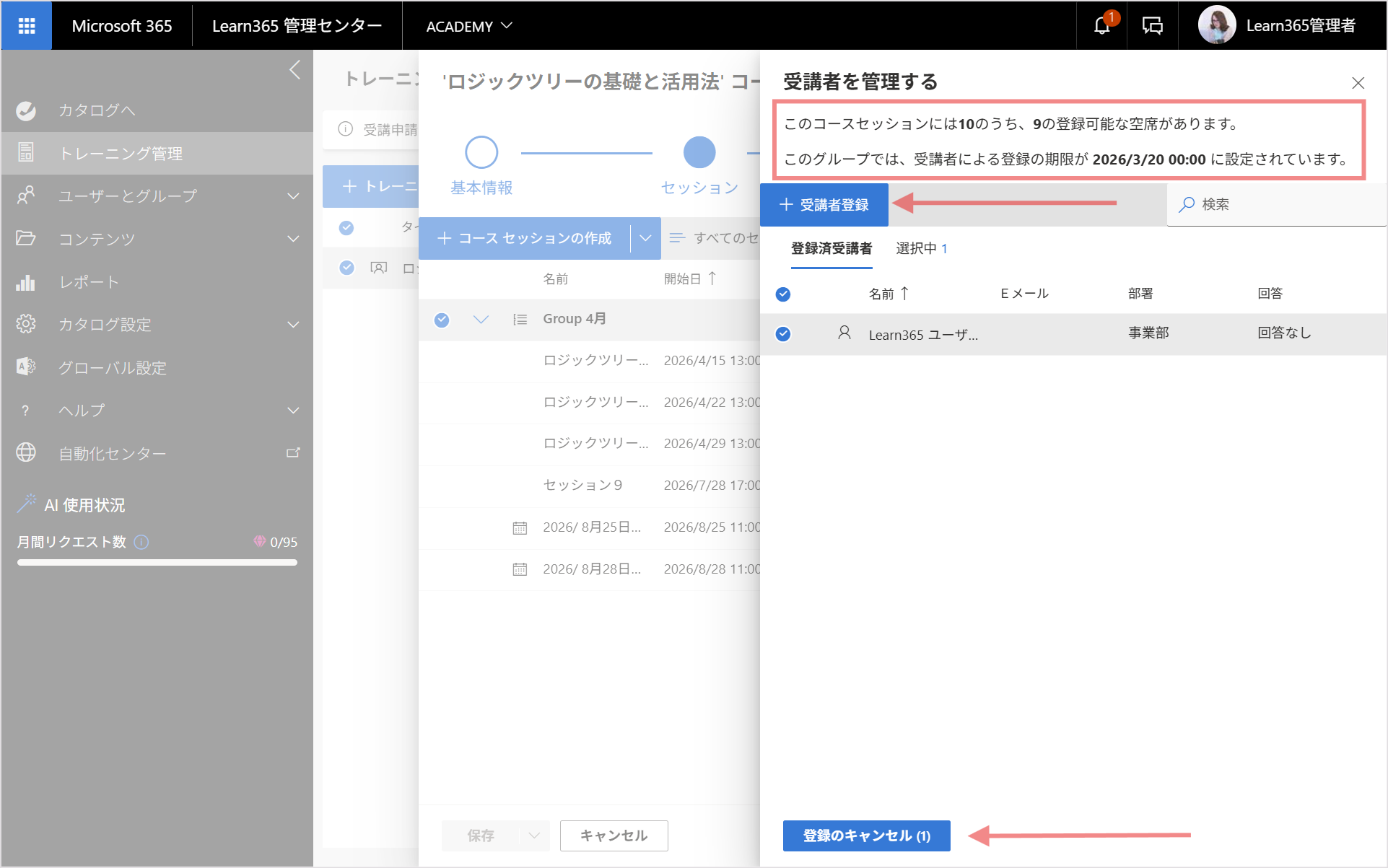
Task: Click the ユーザーとグループ people icon
Action: (x=26, y=196)
